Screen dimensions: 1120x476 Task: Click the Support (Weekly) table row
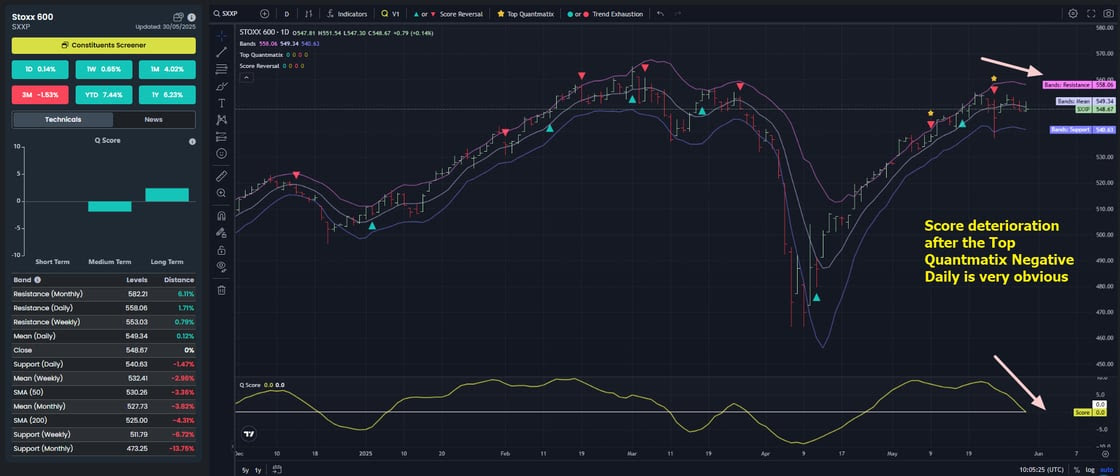104,435
